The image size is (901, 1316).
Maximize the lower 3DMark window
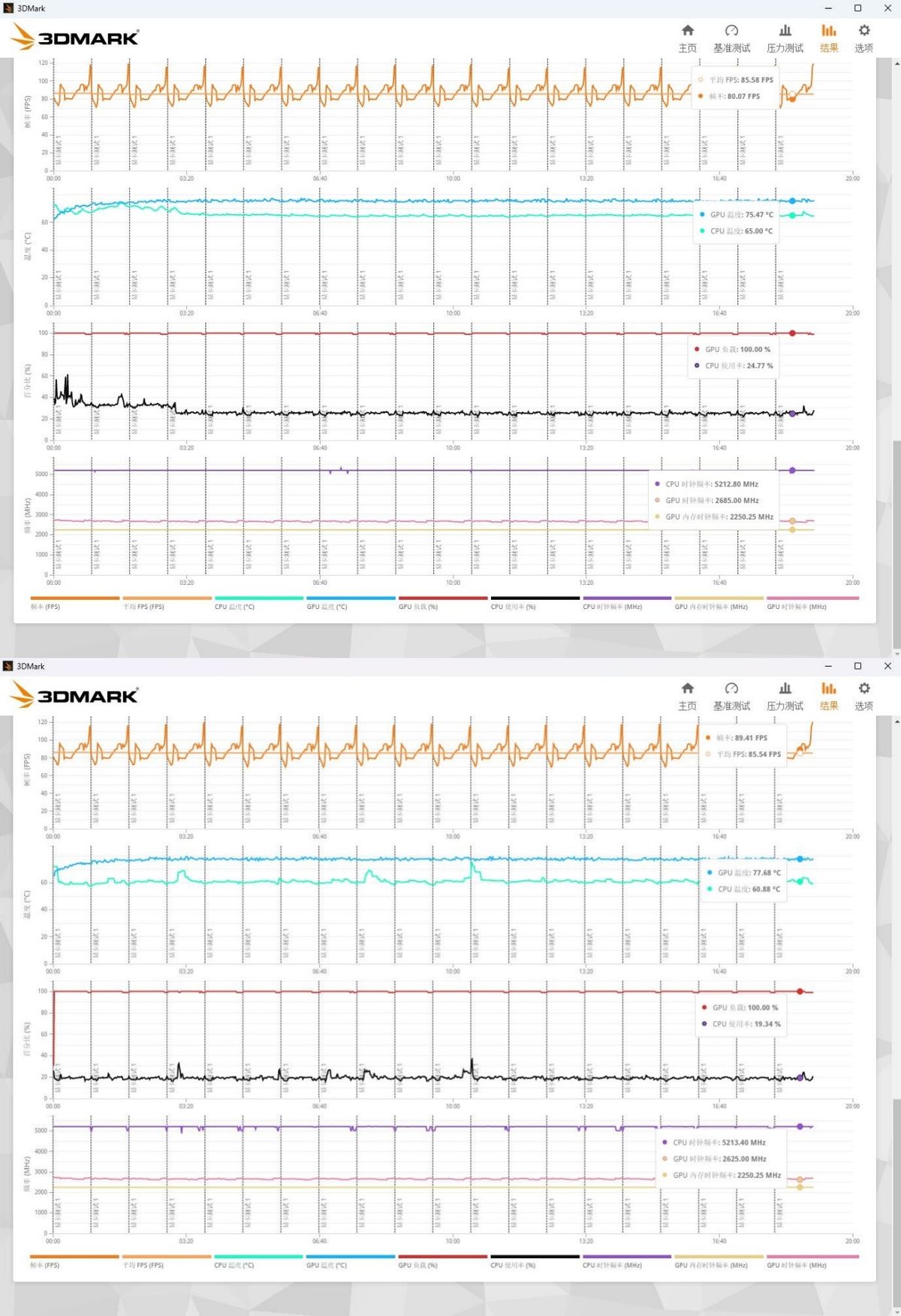tap(857, 666)
